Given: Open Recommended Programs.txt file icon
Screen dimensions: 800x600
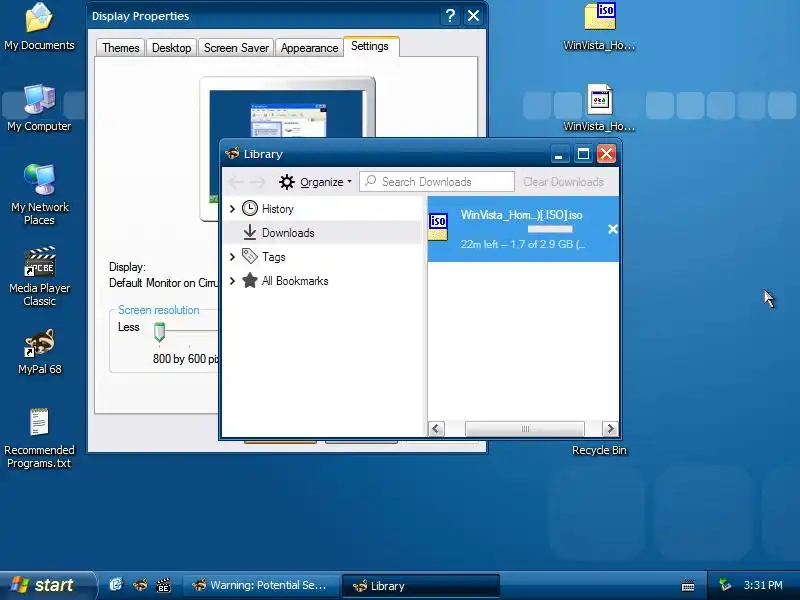Looking at the screenshot, I should (x=39, y=438).
